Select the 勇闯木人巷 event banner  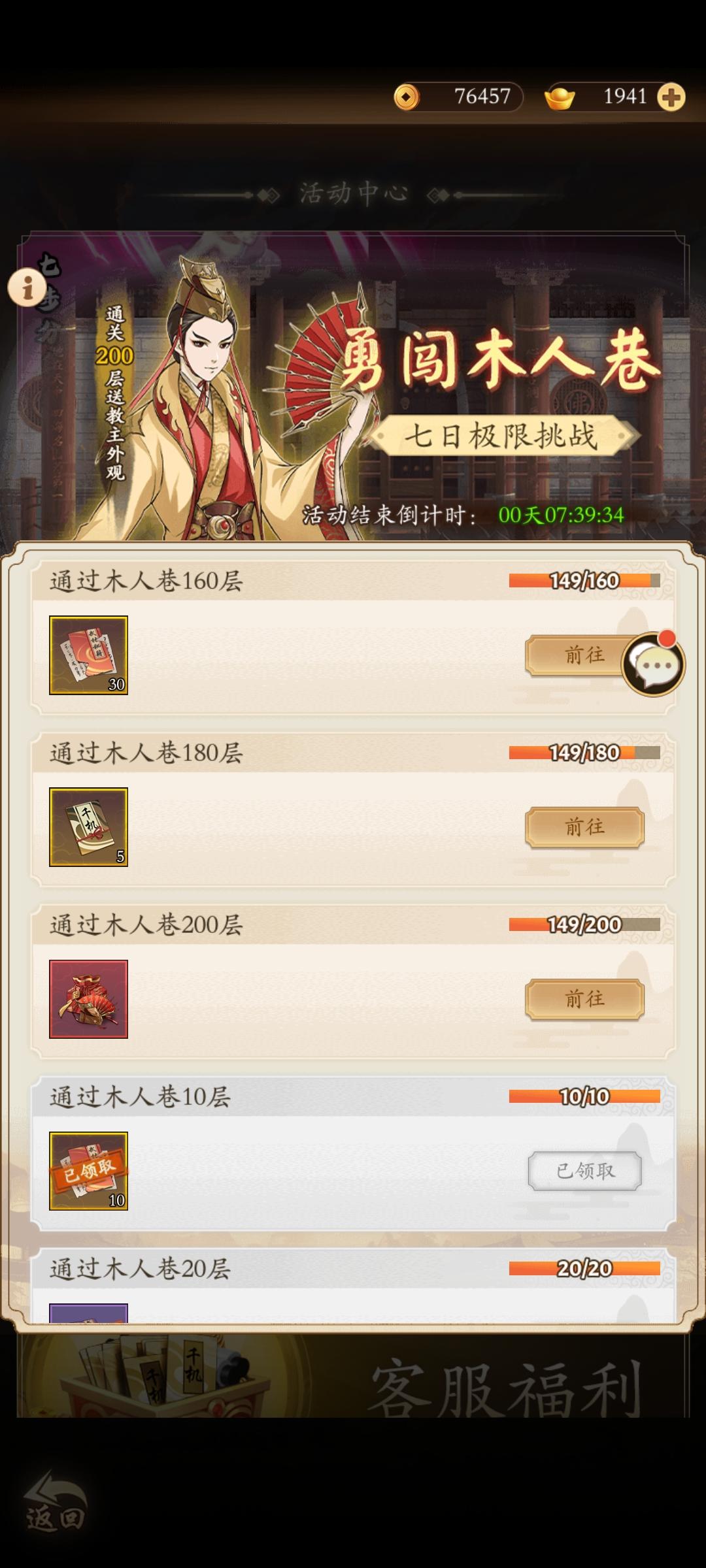click(x=353, y=387)
